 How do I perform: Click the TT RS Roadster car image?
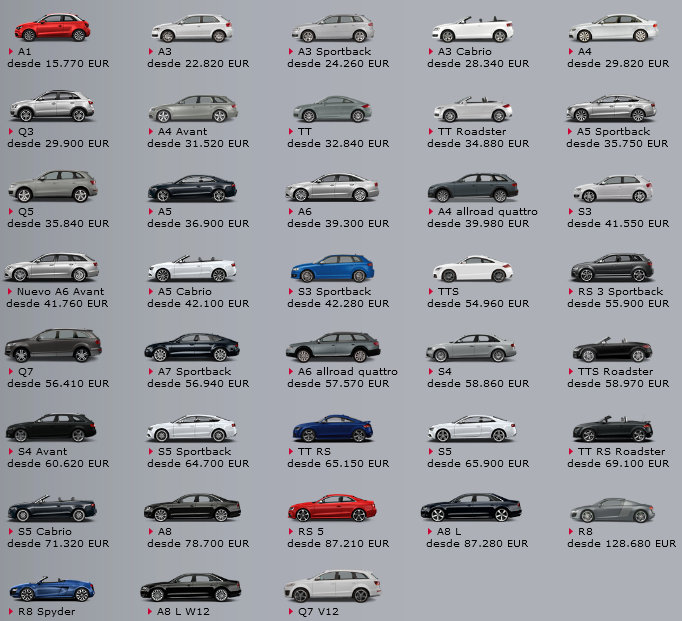pyautogui.click(x=612, y=428)
